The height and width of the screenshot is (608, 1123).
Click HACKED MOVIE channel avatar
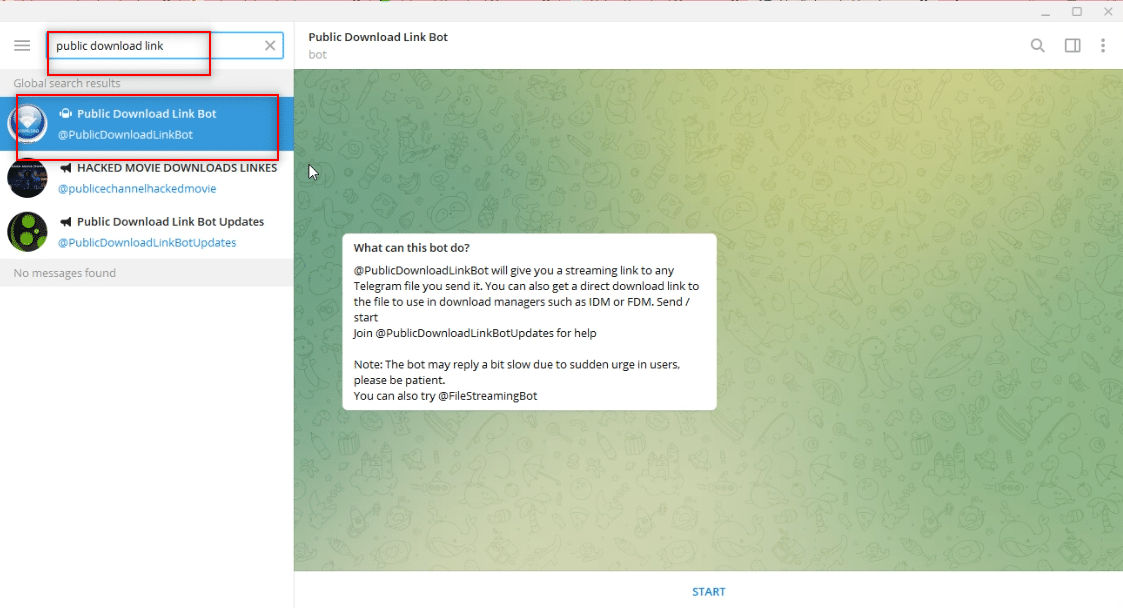(x=27, y=178)
